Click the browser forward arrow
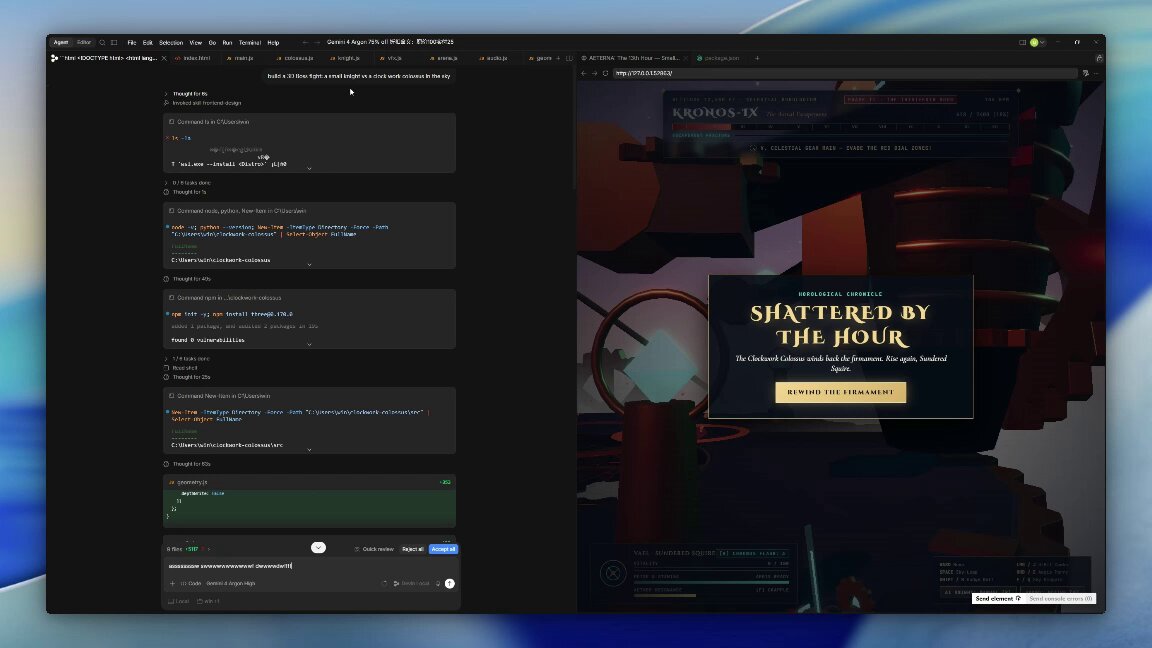This screenshot has height=648, width=1152. [594, 73]
